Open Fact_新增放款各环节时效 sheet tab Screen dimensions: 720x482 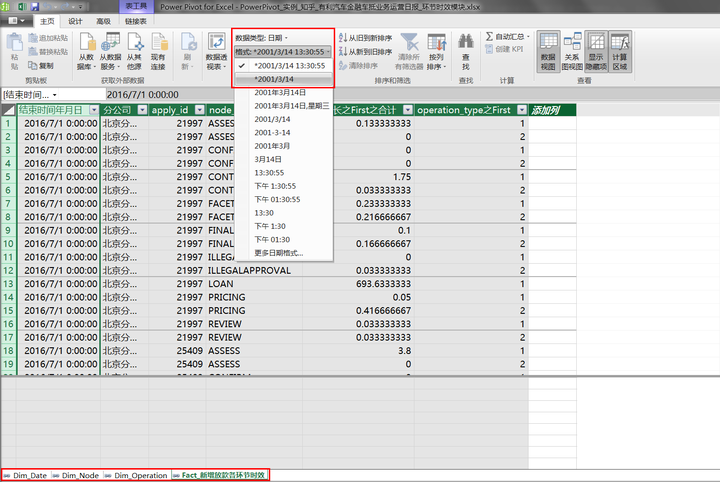[x=219, y=475]
